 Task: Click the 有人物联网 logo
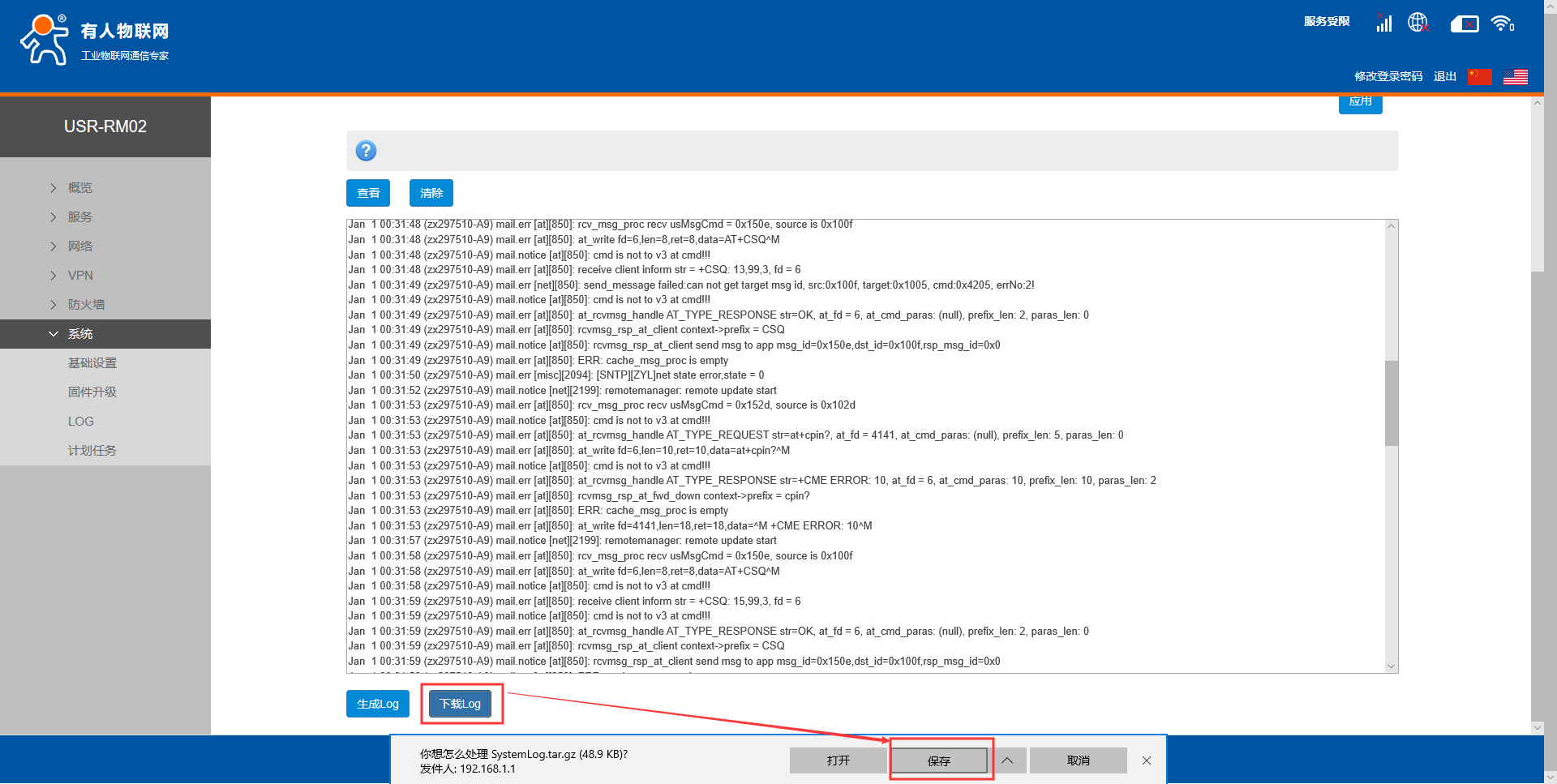[x=95, y=40]
